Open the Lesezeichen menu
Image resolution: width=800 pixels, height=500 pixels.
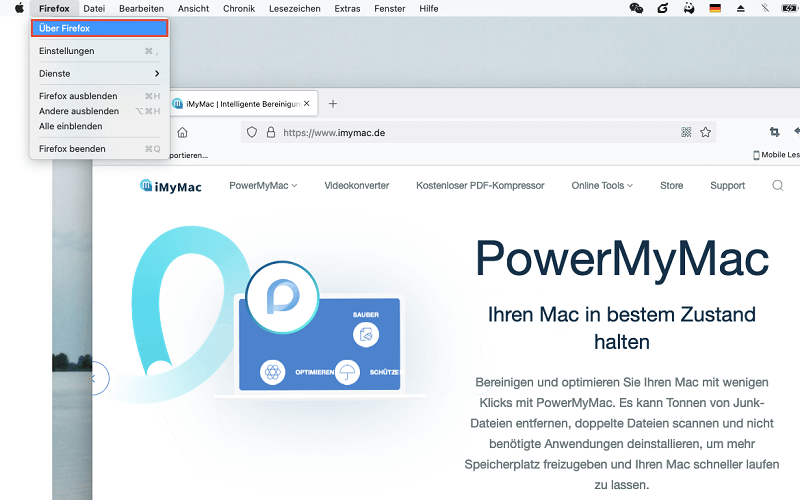click(295, 8)
